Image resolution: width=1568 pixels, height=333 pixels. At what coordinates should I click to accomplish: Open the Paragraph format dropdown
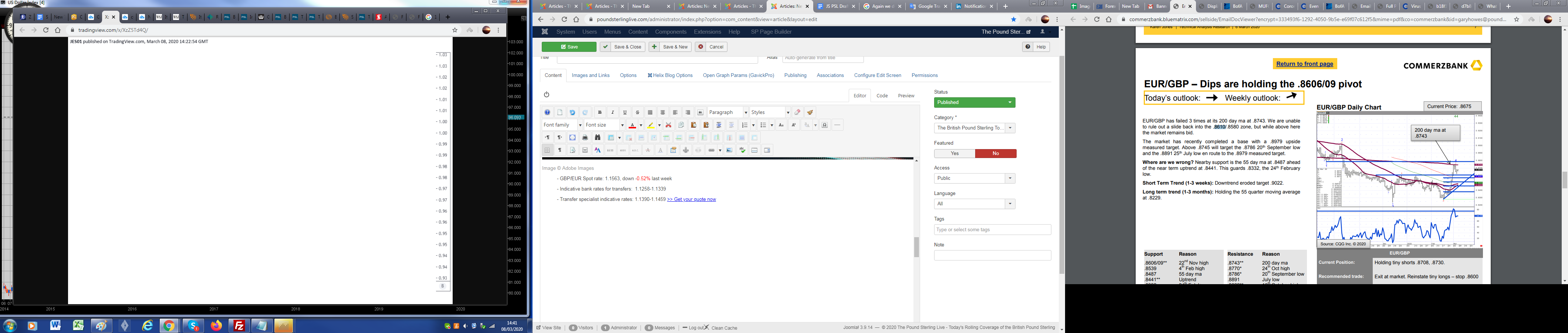pos(727,112)
